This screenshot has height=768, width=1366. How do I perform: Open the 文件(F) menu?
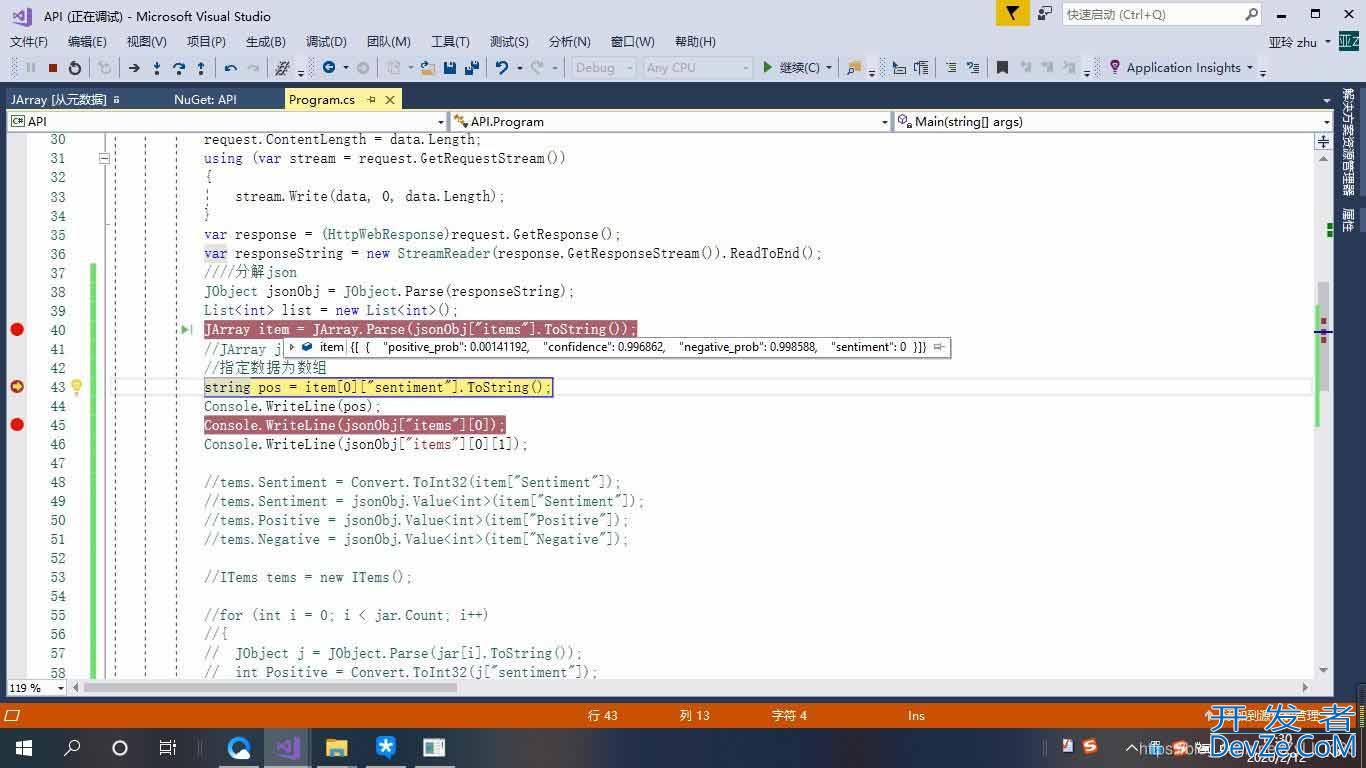point(29,42)
